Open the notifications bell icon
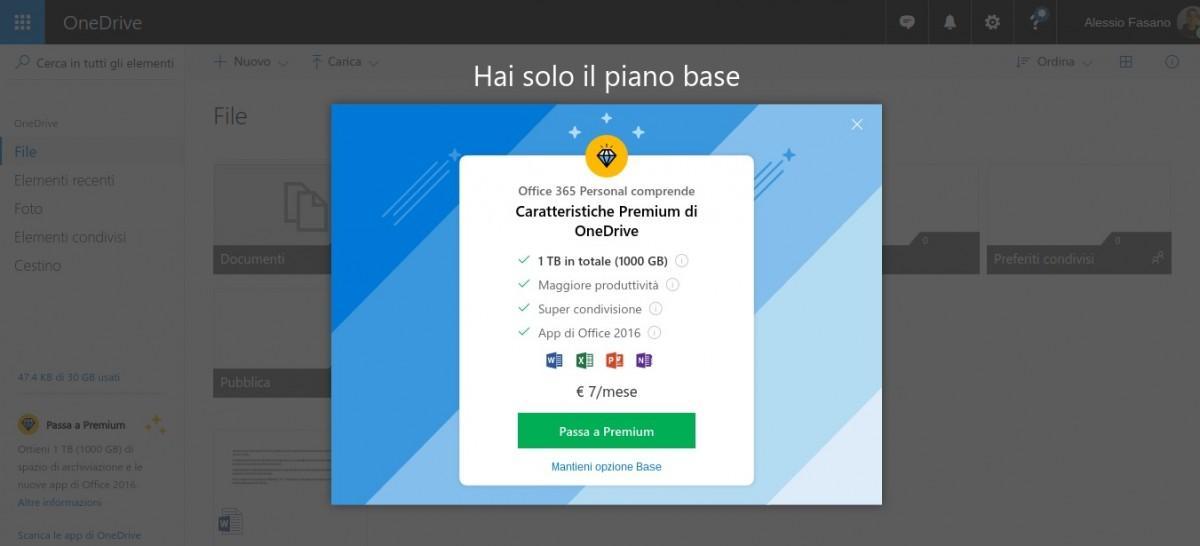This screenshot has height=546, width=1200. click(x=949, y=22)
